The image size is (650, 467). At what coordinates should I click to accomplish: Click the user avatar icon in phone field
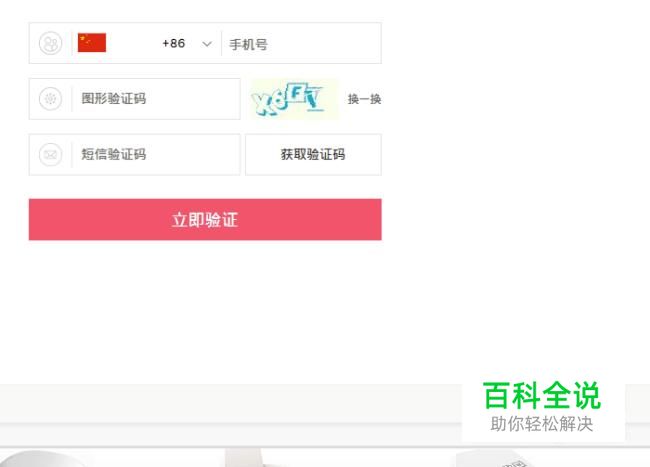pyautogui.click(x=51, y=43)
